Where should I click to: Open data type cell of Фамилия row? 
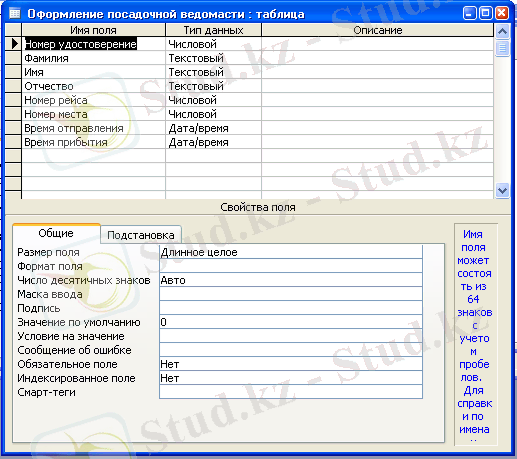tap(213, 58)
